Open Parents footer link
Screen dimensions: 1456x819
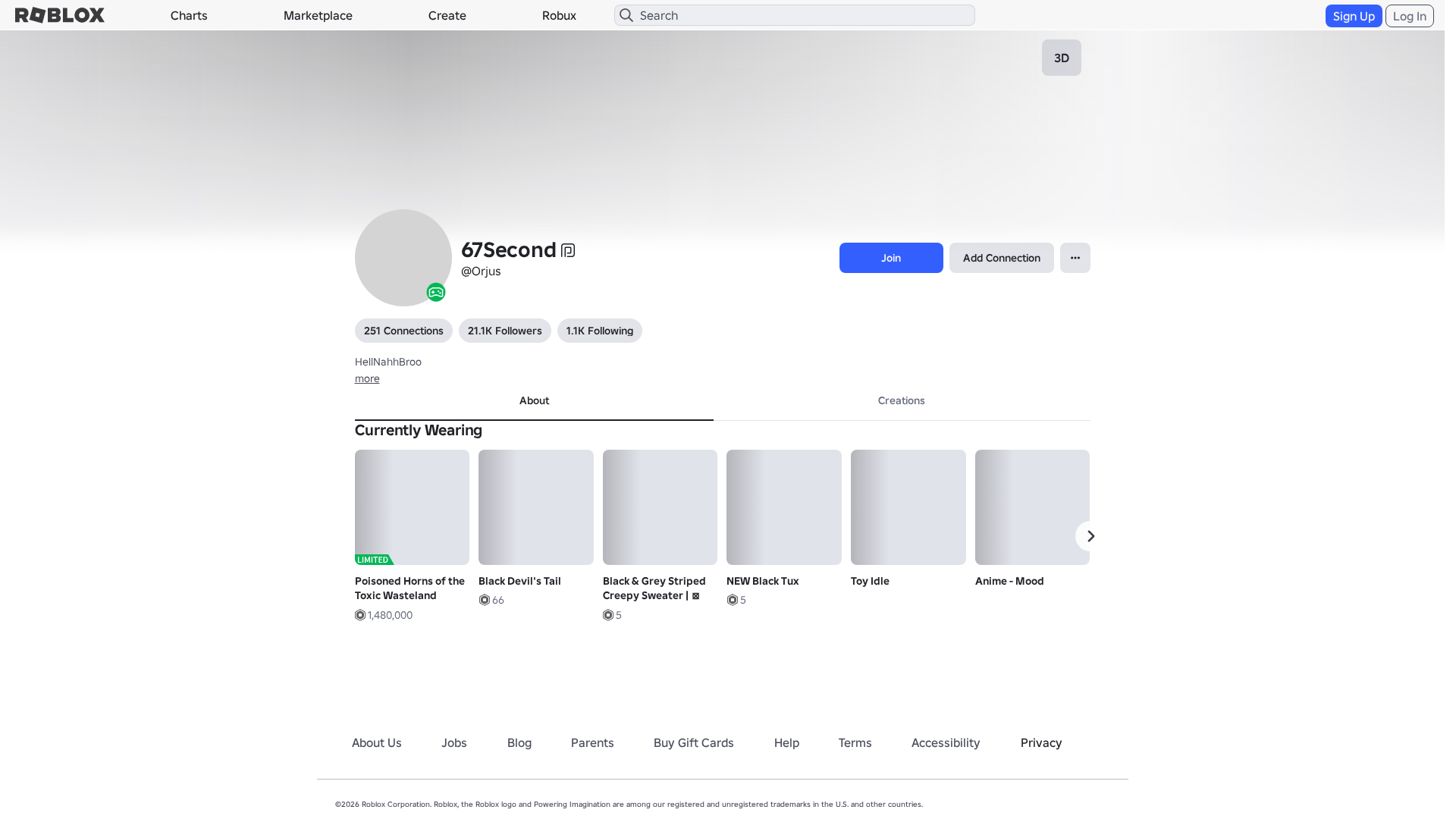pyautogui.click(x=592, y=742)
